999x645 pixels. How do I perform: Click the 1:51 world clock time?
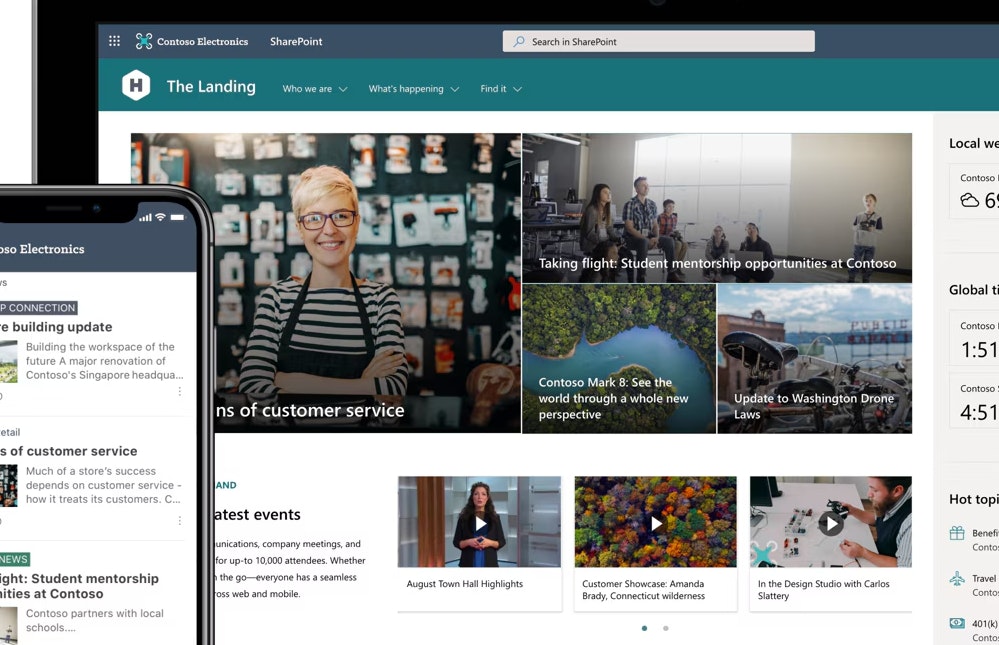coord(979,350)
